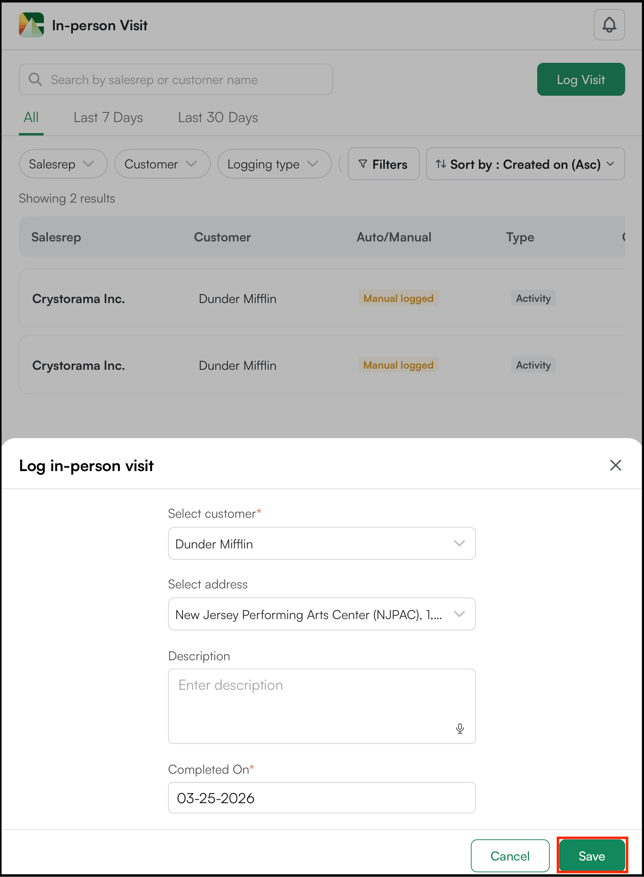Viewport: 644px width, 877px height.
Task: Click the funnel icon on Filters button
Action: pos(363,164)
